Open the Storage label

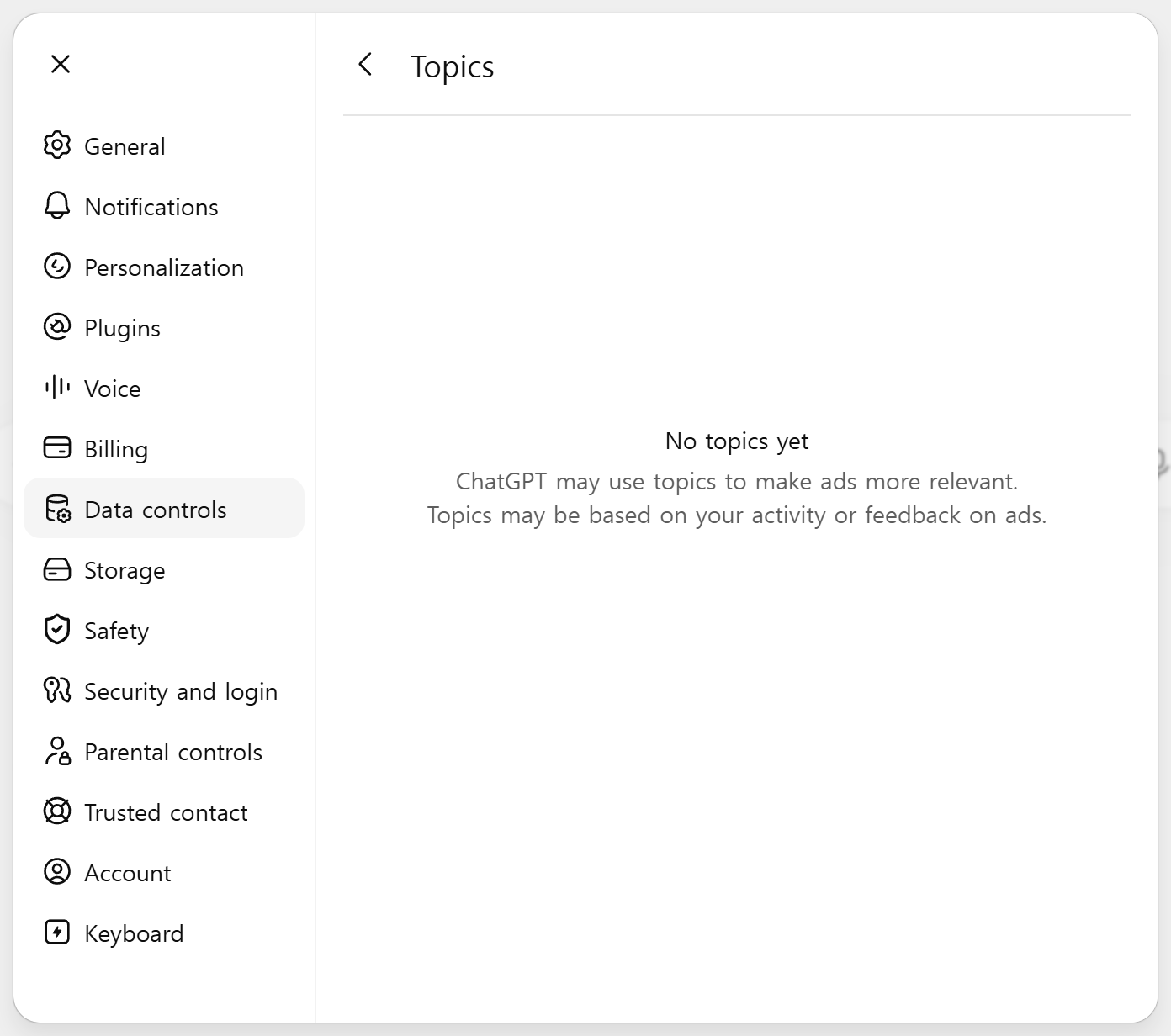[x=125, y=571]
